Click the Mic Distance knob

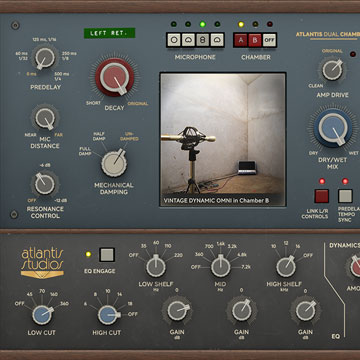pos(45,118)
